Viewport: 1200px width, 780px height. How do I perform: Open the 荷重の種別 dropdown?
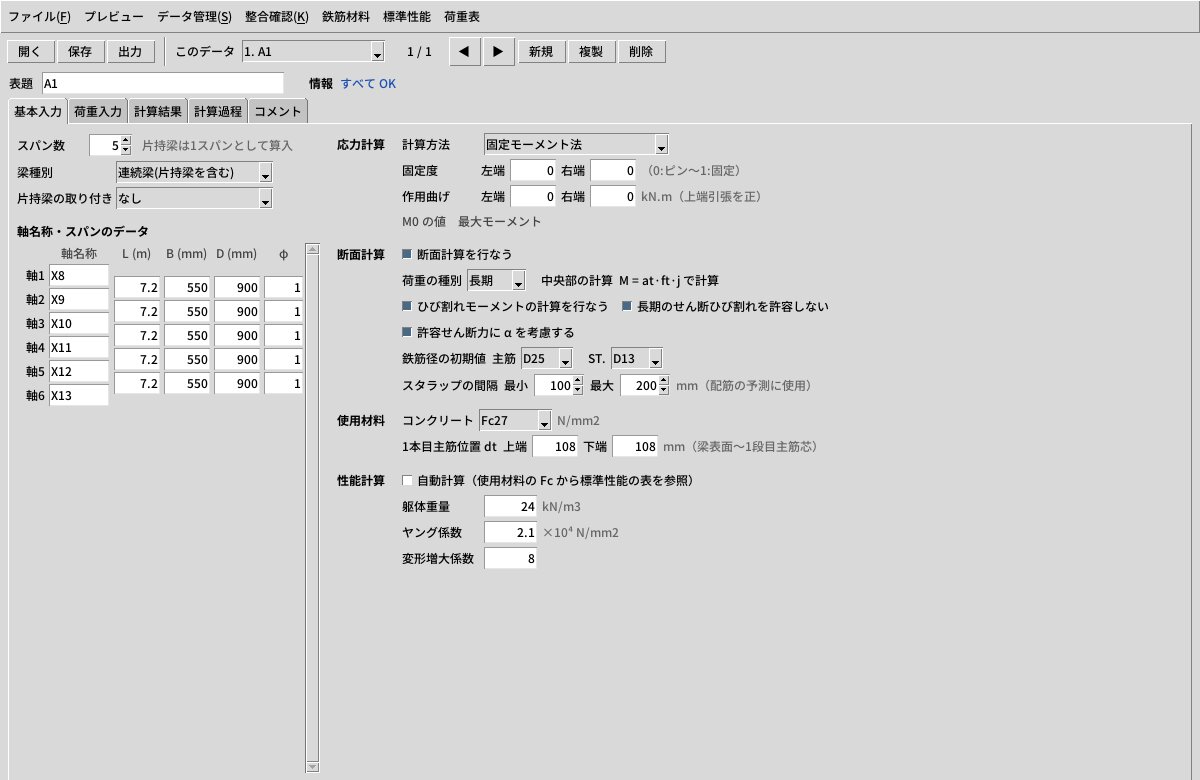tap(496, 280)
